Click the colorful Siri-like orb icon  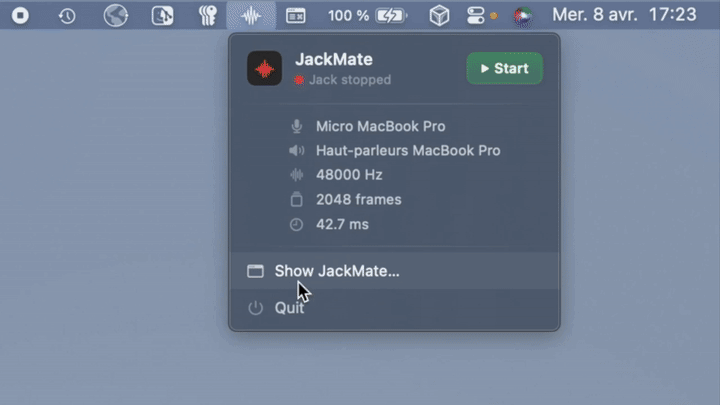click(523, 17)
